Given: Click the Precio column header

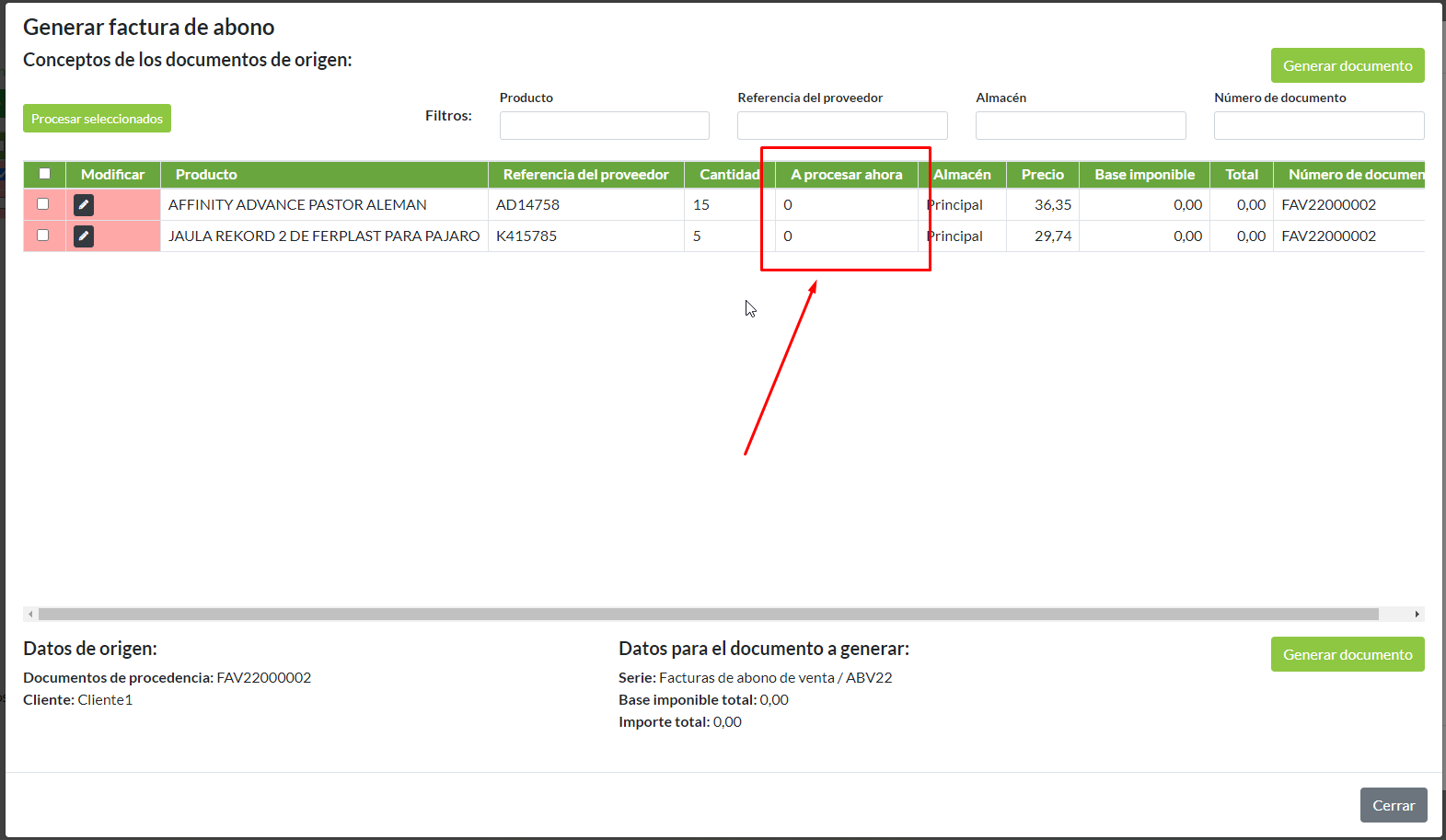Looking at the screenshot, I should pos(1042,175).
